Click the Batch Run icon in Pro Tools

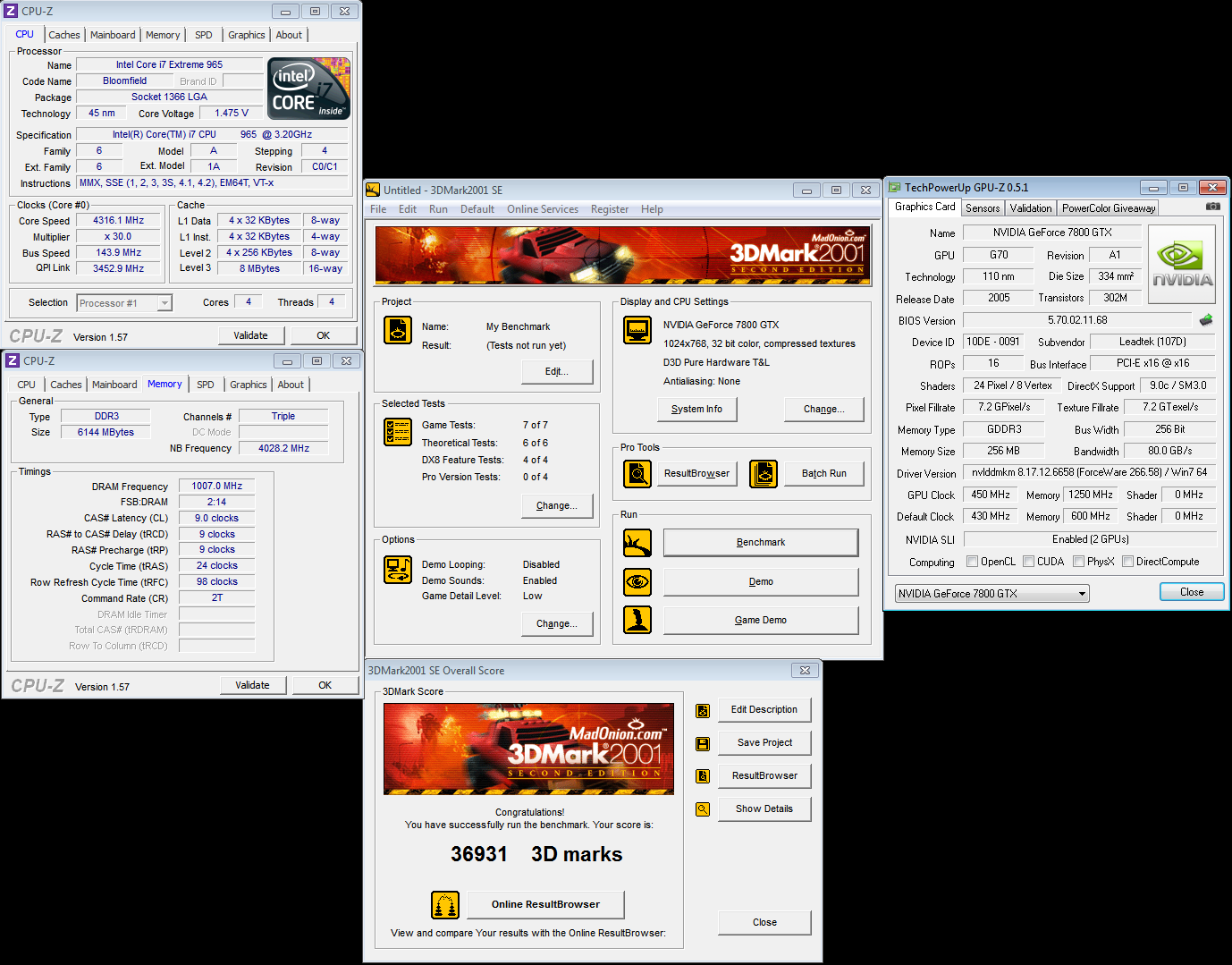click(x=764, y=473)
